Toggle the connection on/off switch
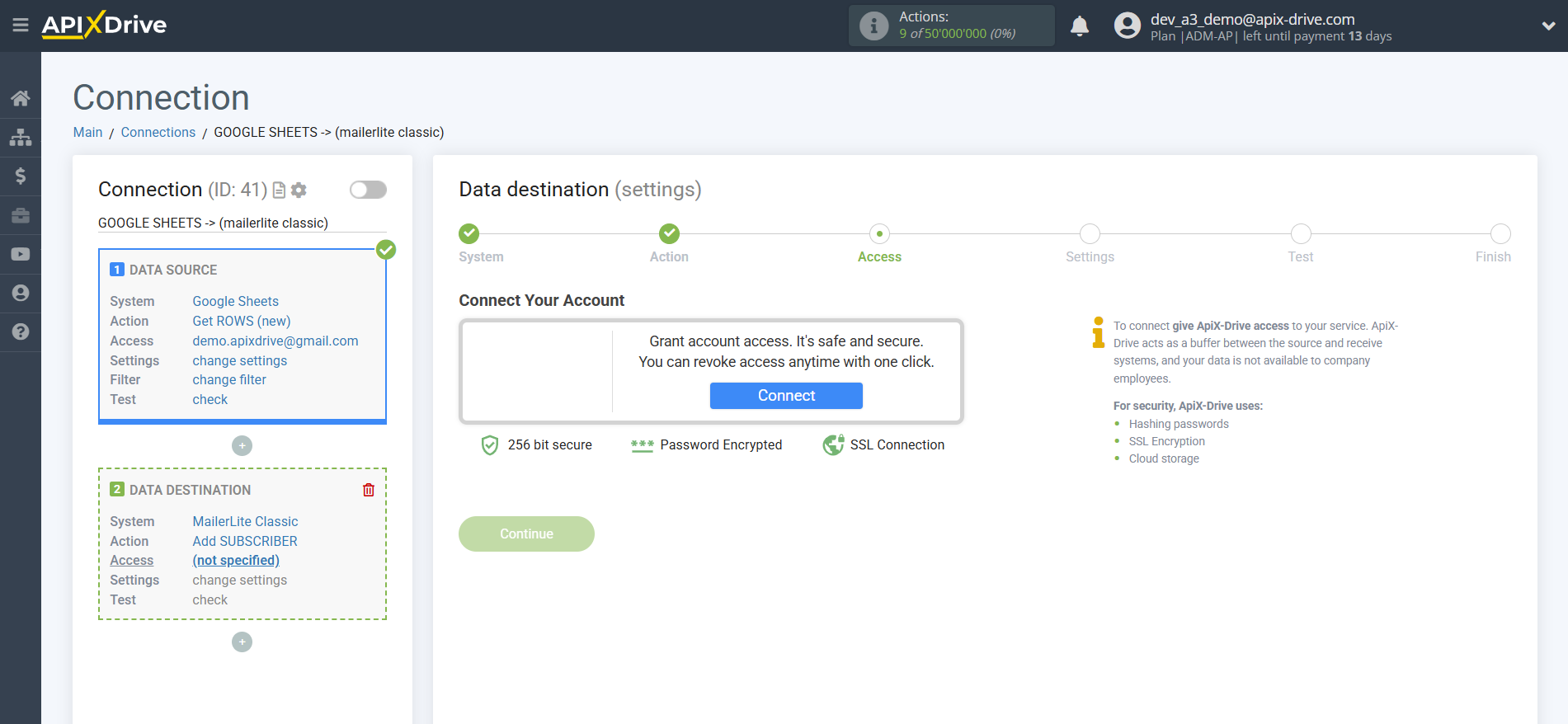 pyautogui.click(x=368, y=190)
